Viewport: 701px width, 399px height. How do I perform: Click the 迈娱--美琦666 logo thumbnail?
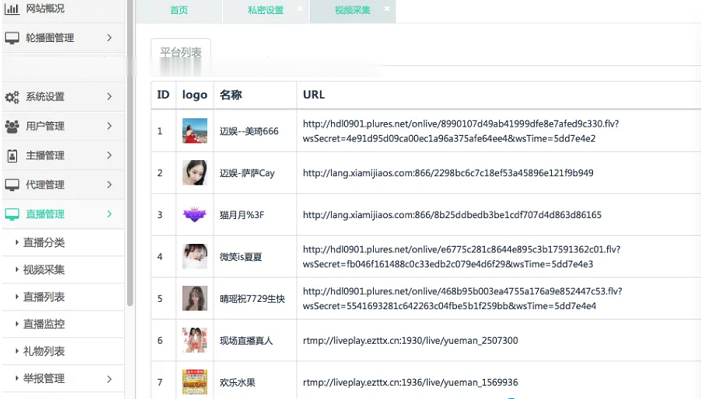coord(195,131)
